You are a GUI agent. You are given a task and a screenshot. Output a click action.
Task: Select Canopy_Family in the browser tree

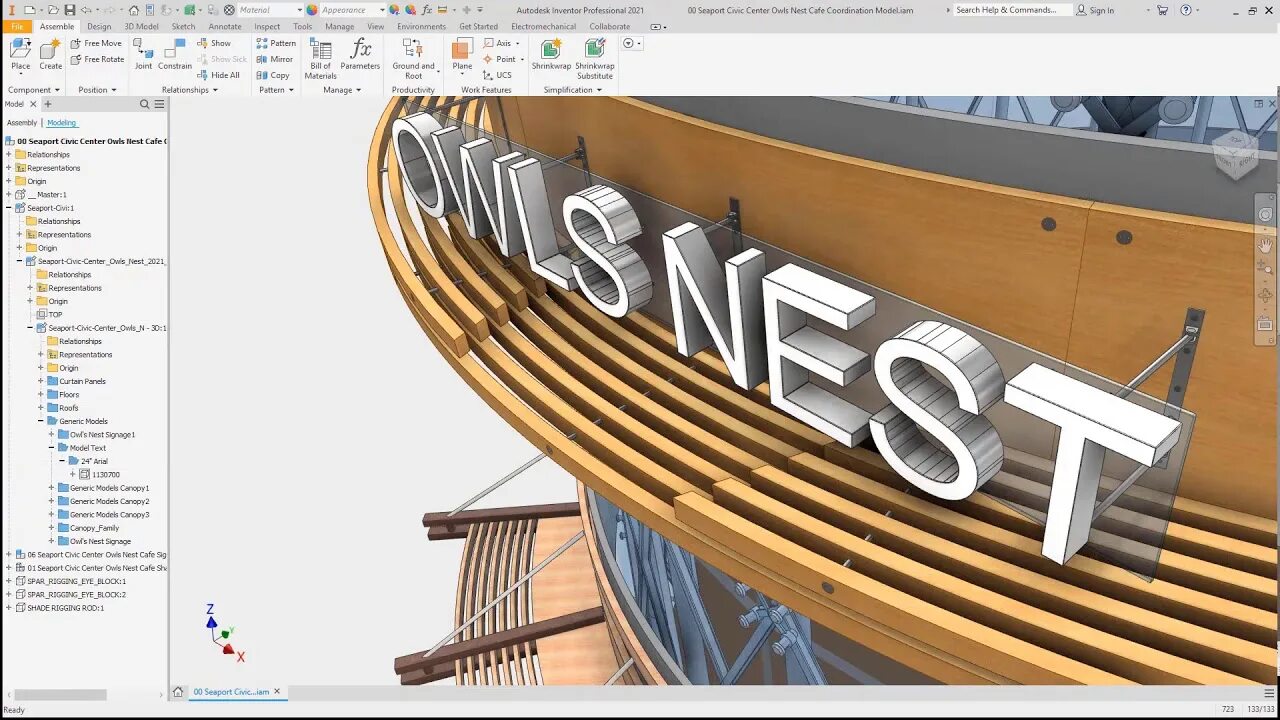94,528
